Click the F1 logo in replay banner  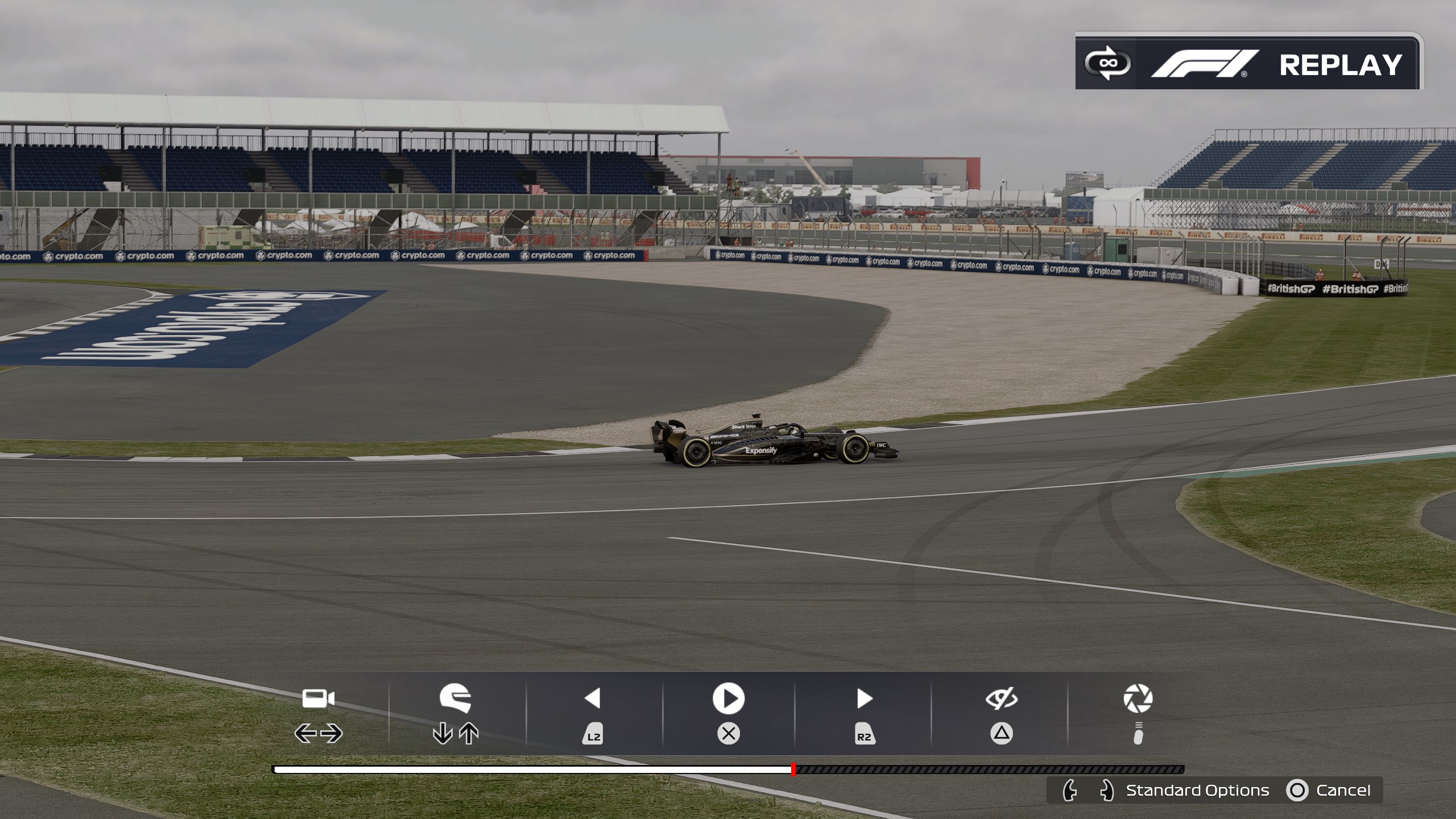point(1204,64)
